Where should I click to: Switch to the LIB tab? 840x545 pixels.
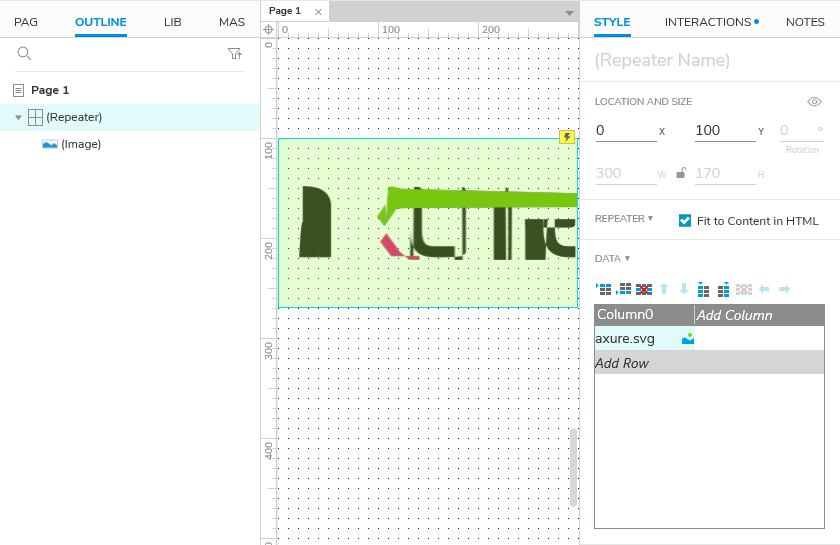point(172,22)
